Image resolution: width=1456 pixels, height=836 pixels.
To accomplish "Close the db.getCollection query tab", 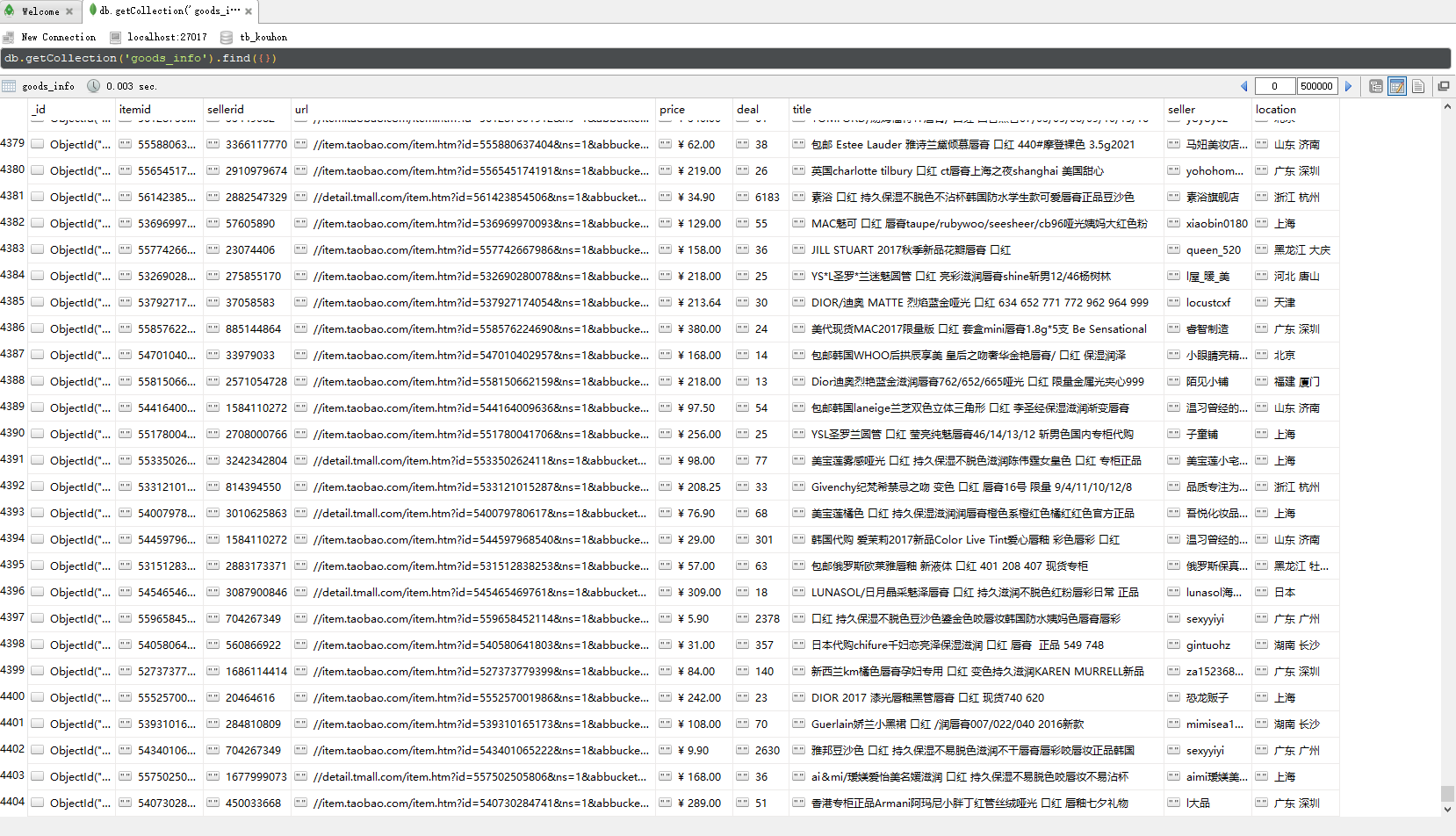I will click(x=249, y=11).
